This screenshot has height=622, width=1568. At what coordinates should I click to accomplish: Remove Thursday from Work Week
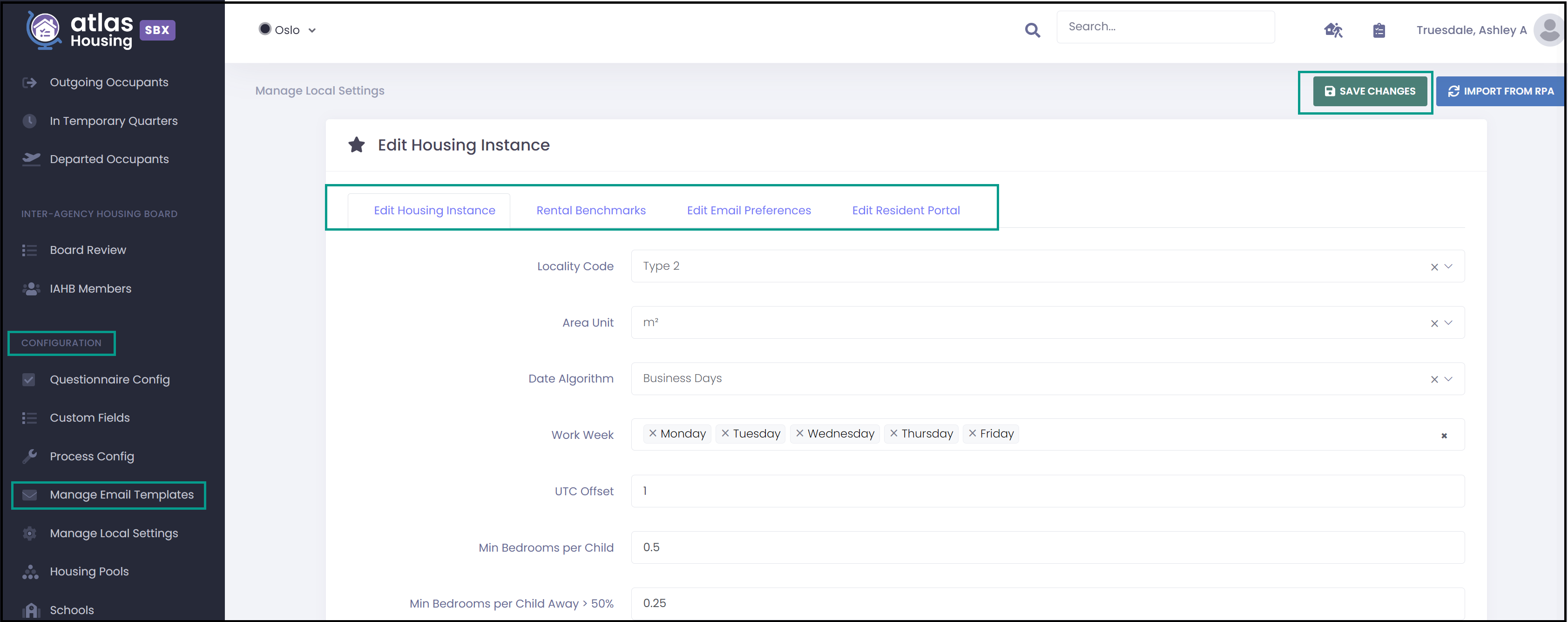coord(893,433)
